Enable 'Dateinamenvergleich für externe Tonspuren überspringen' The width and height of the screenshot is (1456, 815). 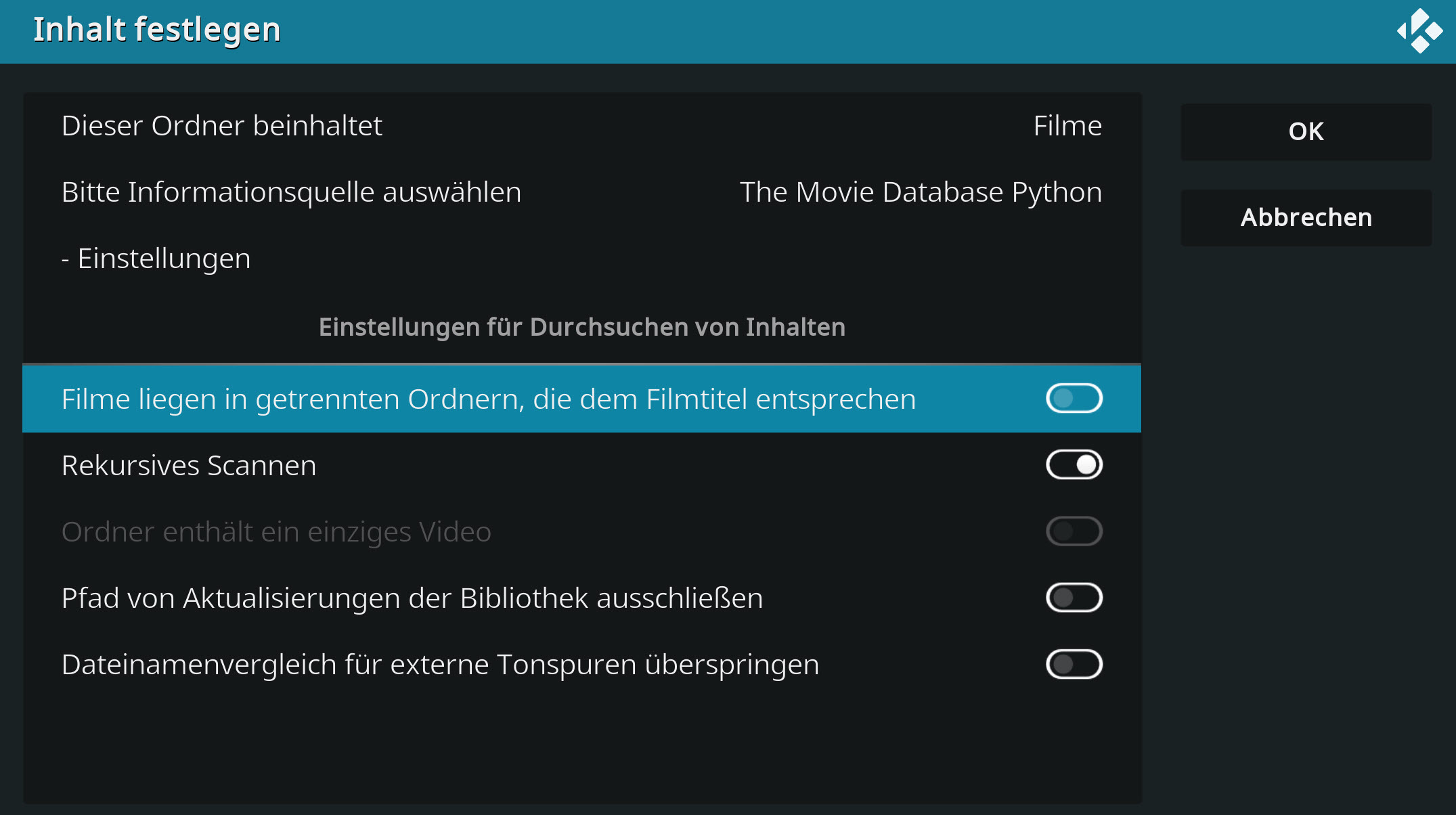click(x=1074, y=664)
